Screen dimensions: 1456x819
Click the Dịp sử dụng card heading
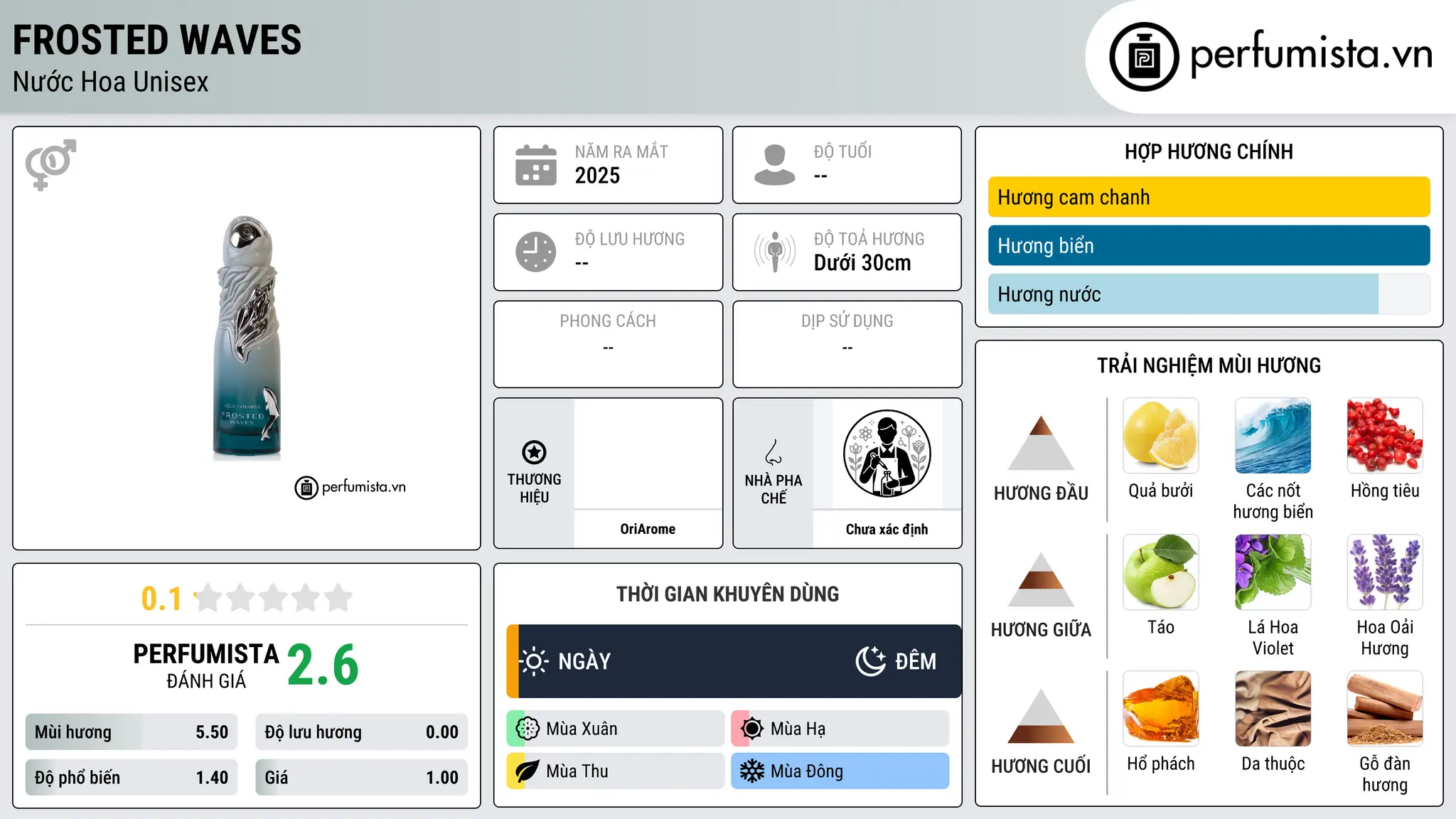(847, 321)
